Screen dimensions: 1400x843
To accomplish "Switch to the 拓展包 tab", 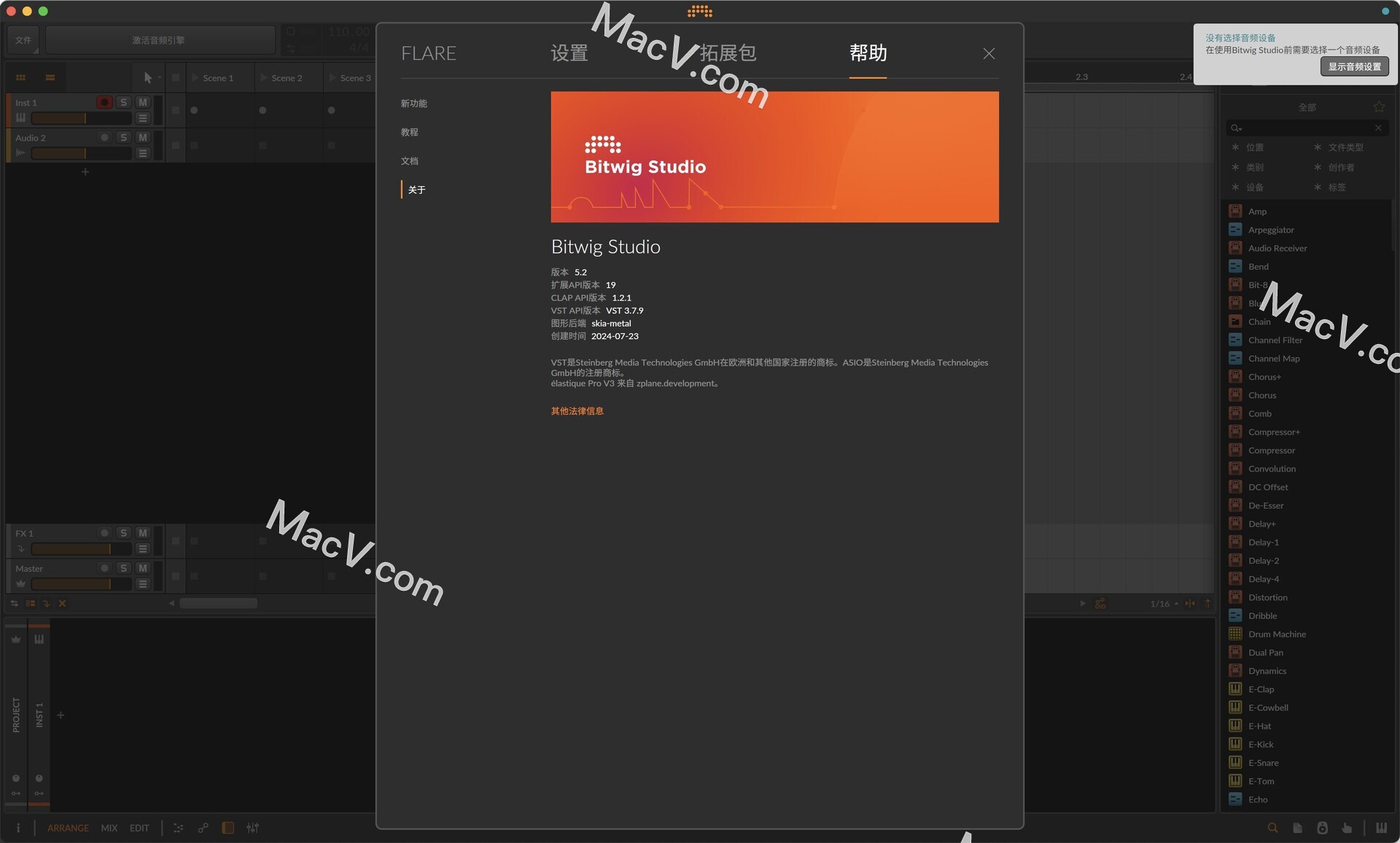I will pyautogui.click(x=728, y=53).
